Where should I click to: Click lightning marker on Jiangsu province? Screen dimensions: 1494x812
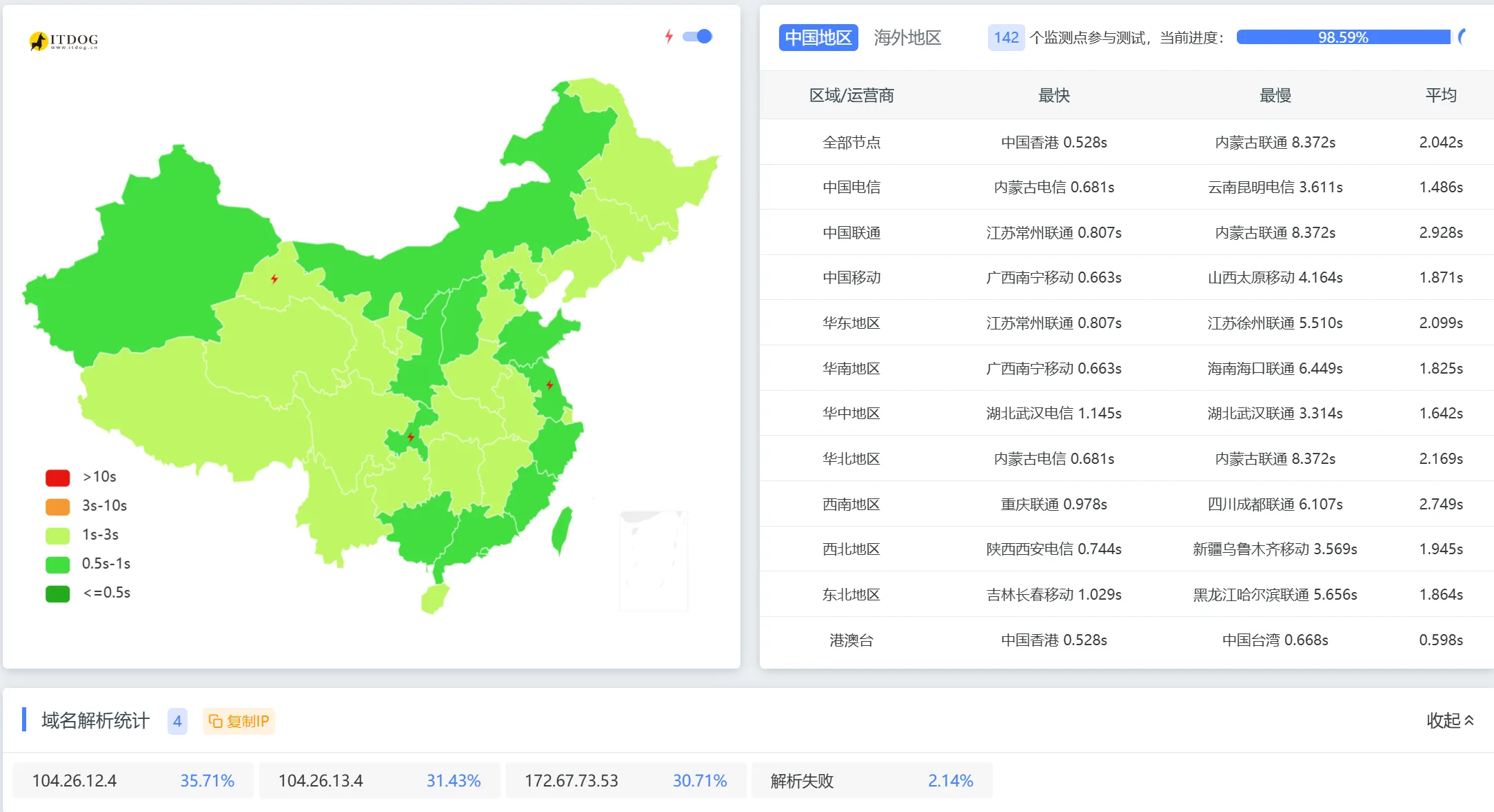pyautogui.click(x=549, y=385)
